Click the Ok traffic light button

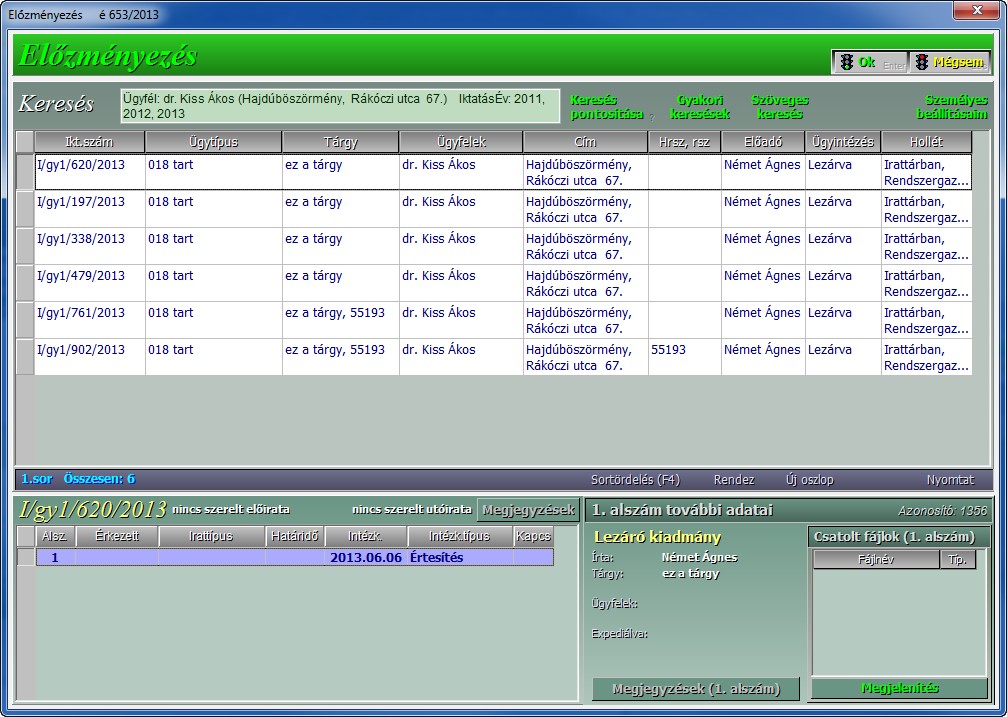click(868, 63)
